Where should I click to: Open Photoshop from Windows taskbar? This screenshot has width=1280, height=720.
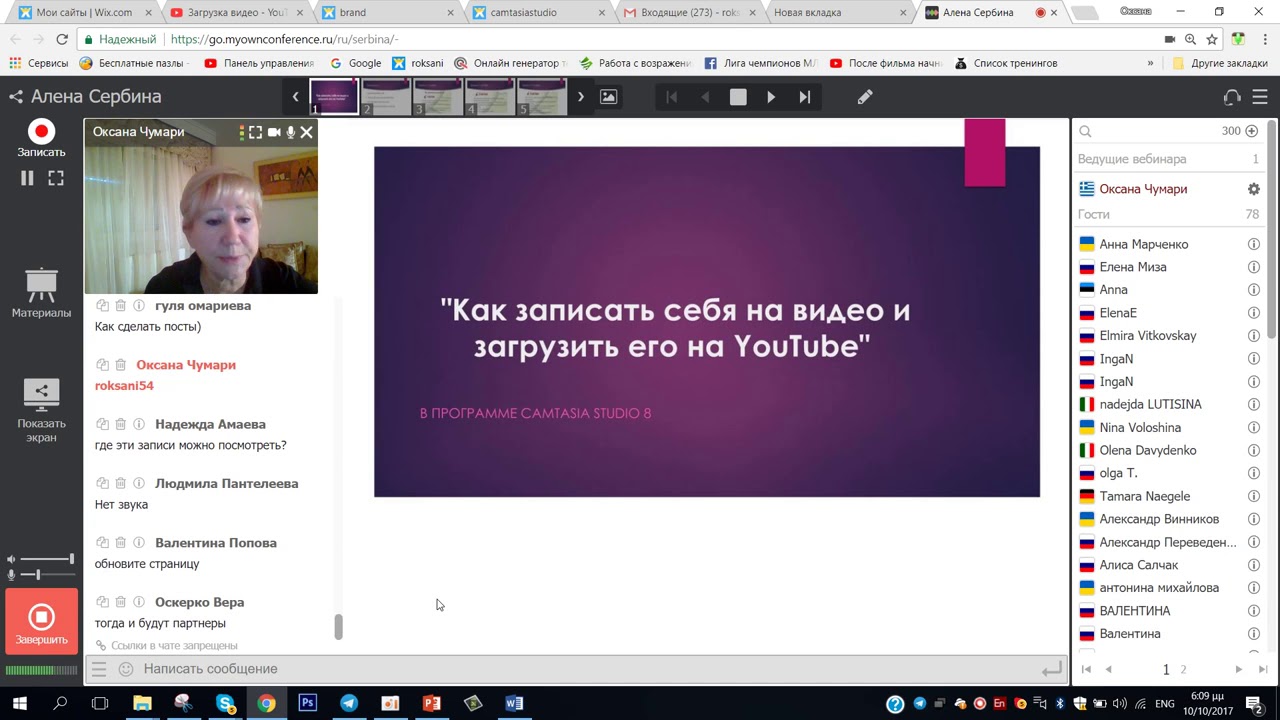point(307,703)
